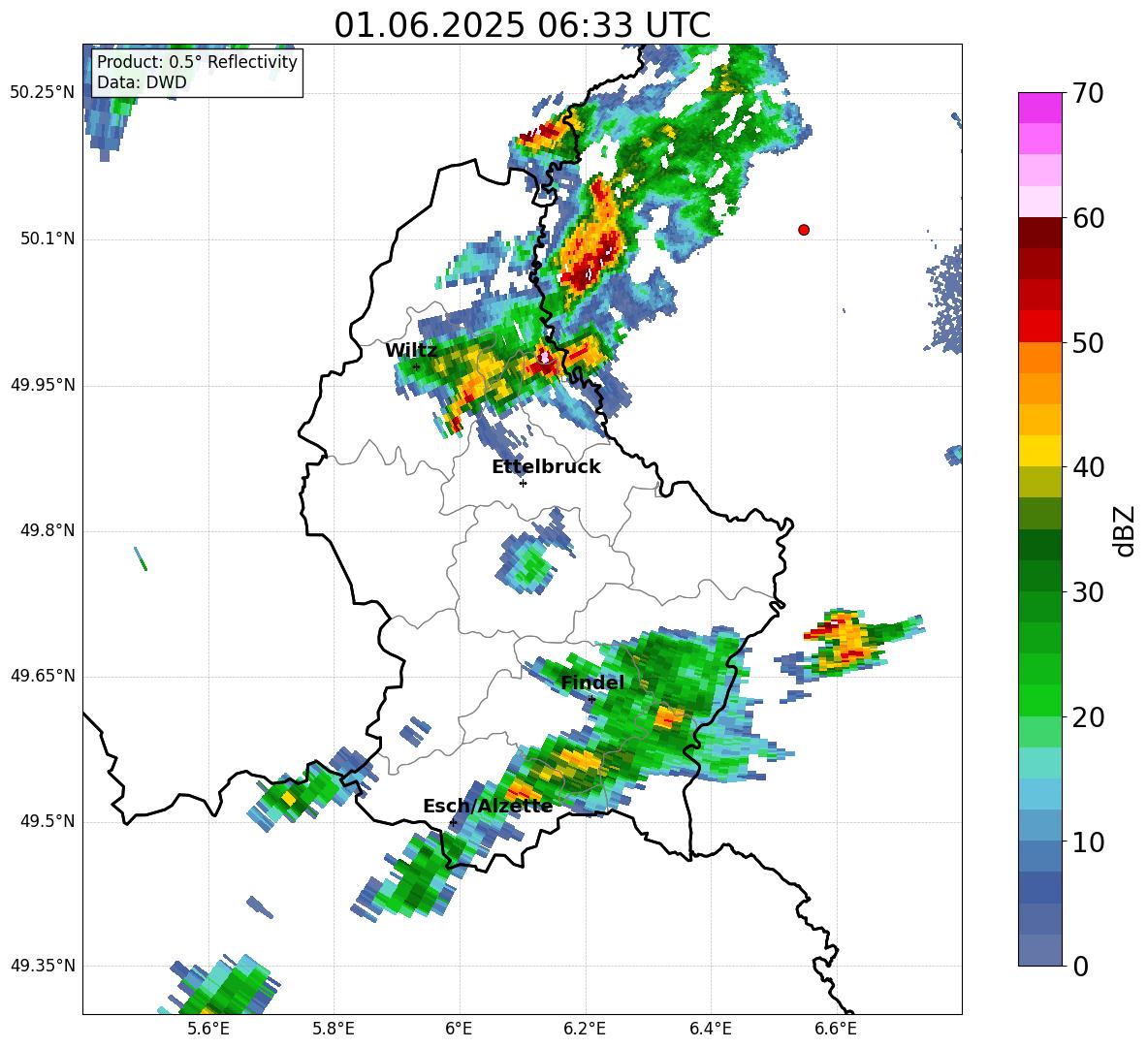This screenshot has height=1048, width=1148.
Task: Click the Ettelbruck cross marker
Action: click(523, 483)
